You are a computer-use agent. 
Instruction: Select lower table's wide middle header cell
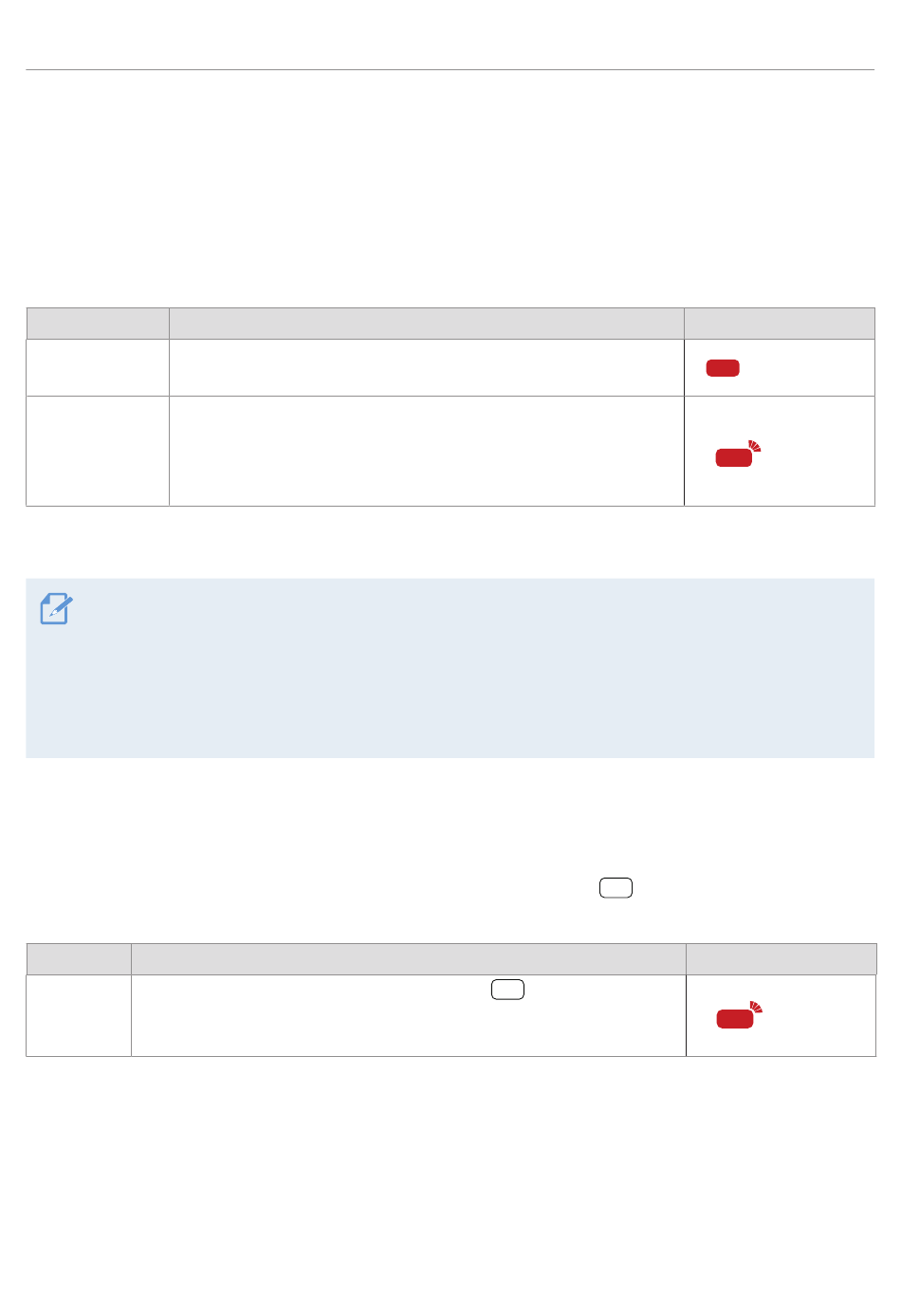(x=409, y=959)
